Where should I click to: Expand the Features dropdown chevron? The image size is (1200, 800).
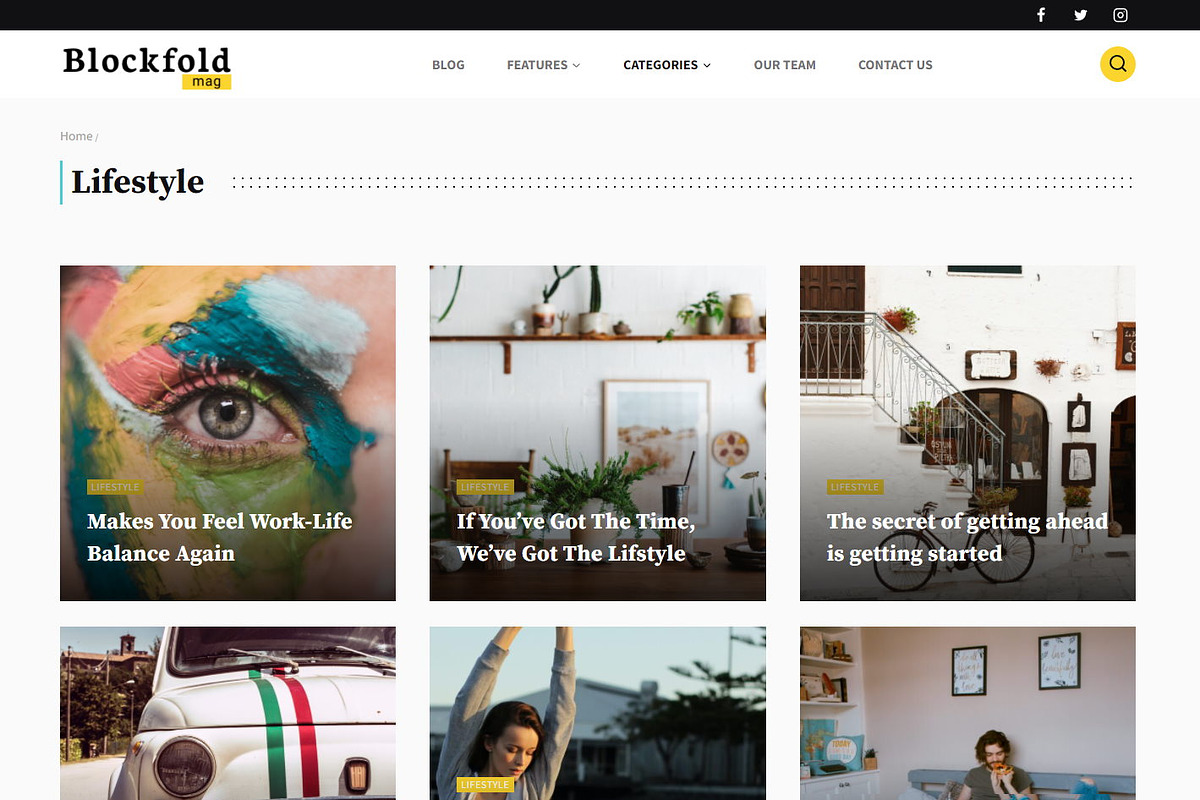[x=576, y=65]
